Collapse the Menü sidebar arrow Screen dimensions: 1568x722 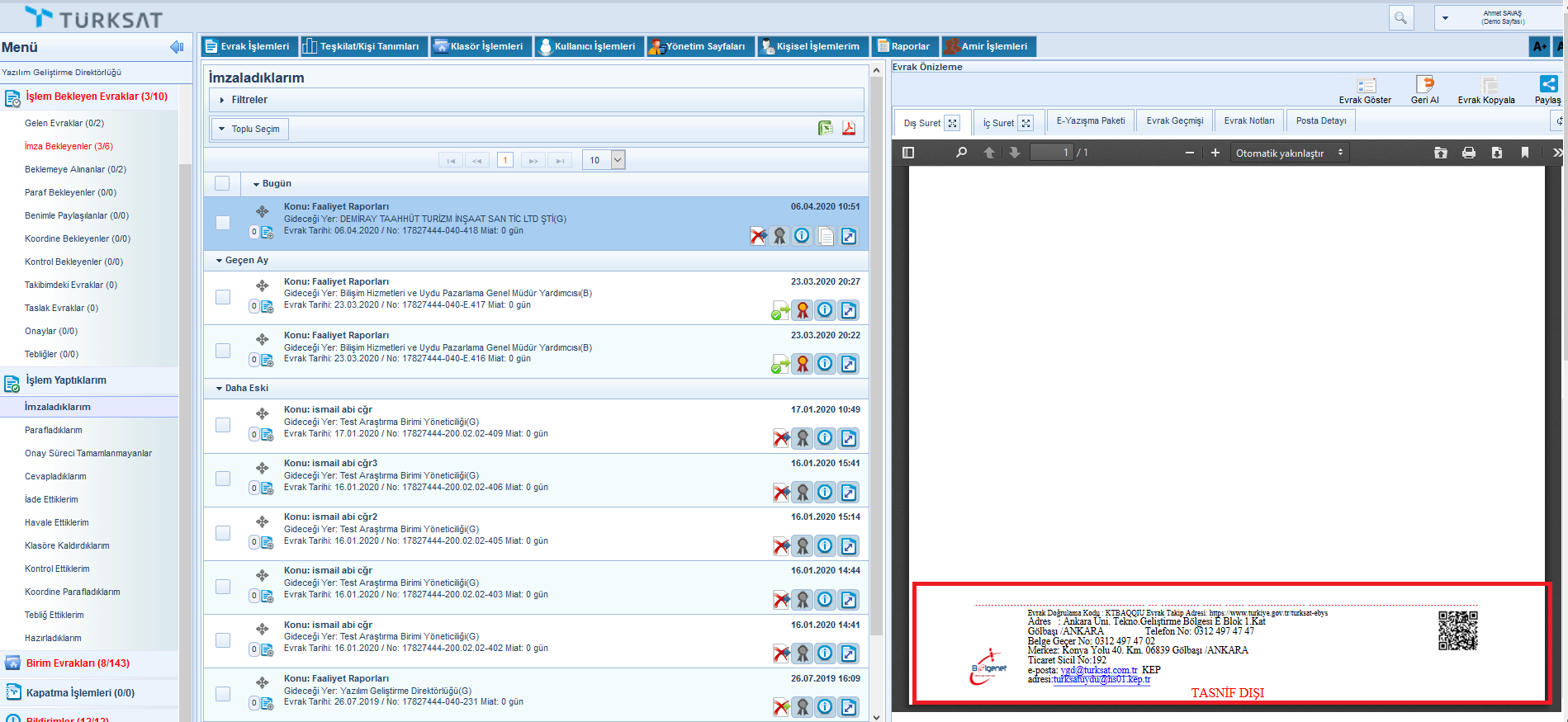click(177, 47)
